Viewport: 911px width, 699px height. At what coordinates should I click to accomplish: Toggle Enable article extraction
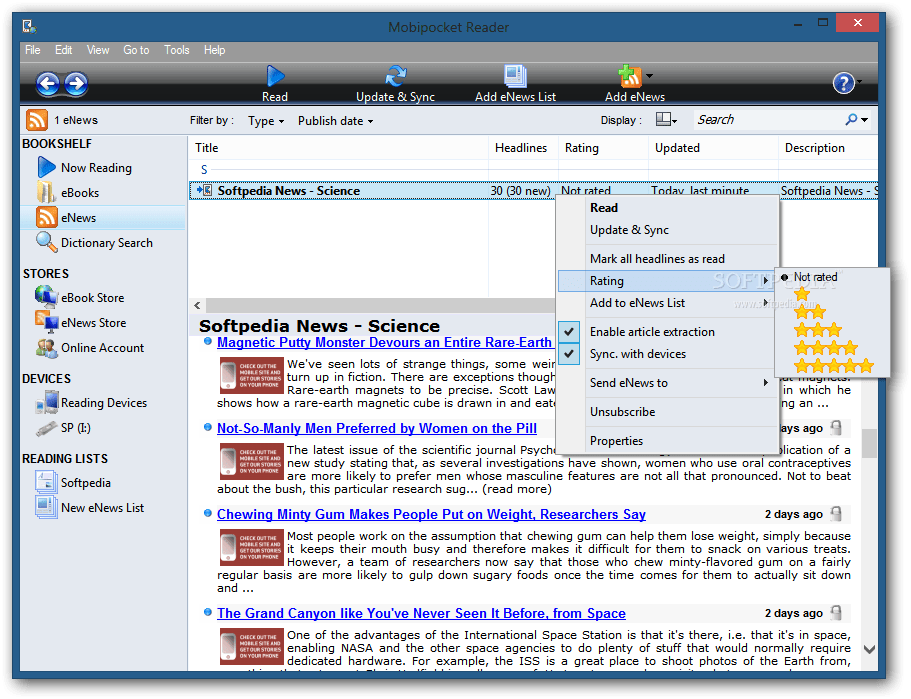[x=668, y=332]
